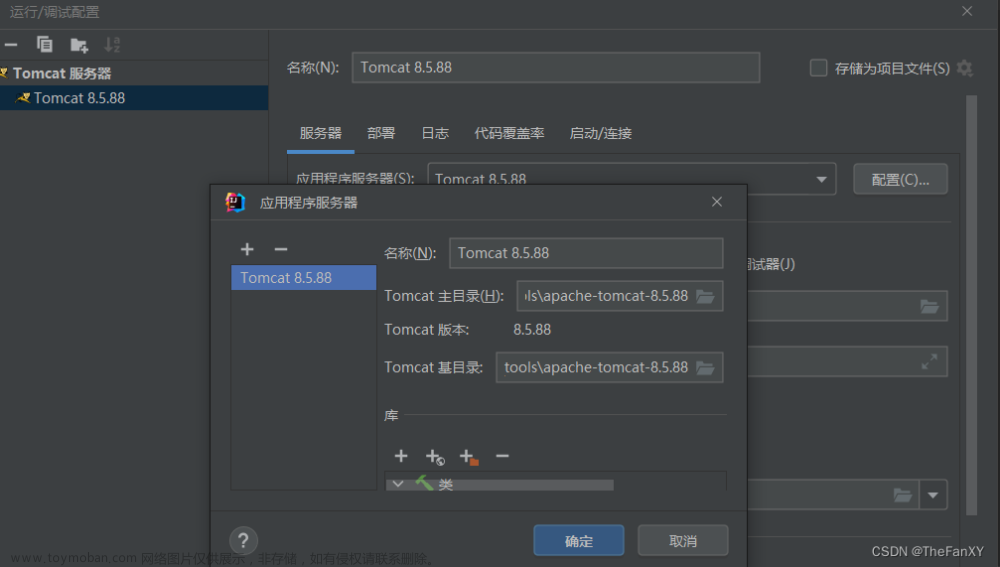Sort configurations alphabetically icon
This screenshot has width=1000, height=567.
point(112,45)
